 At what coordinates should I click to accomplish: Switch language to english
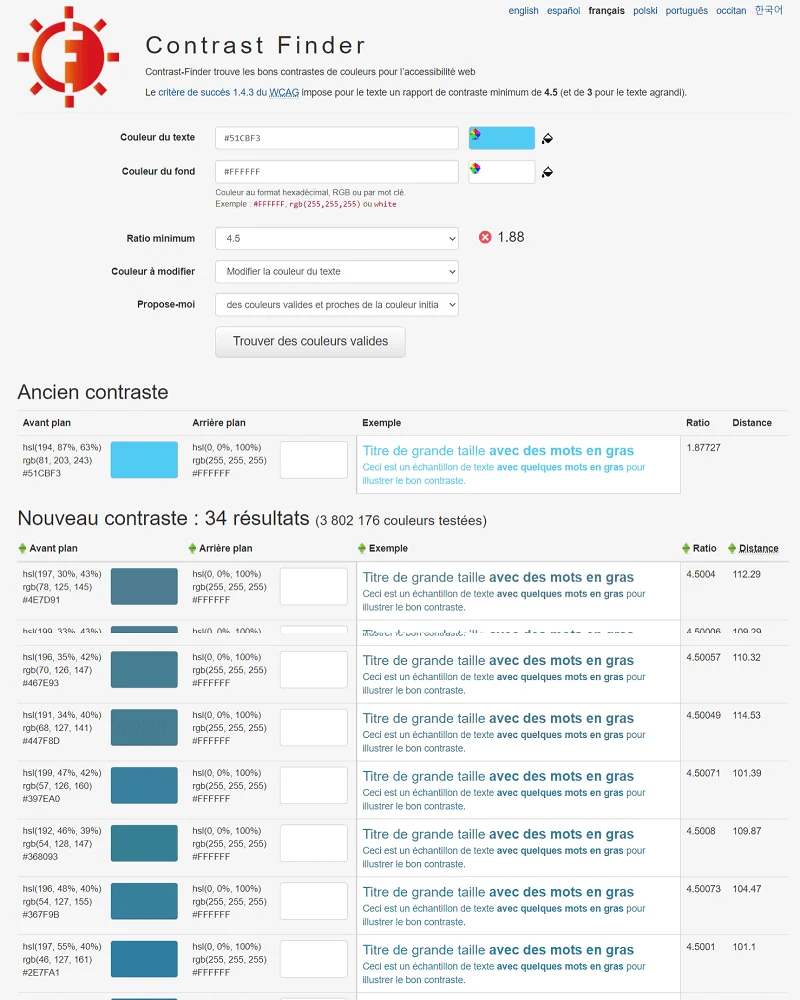523,11
